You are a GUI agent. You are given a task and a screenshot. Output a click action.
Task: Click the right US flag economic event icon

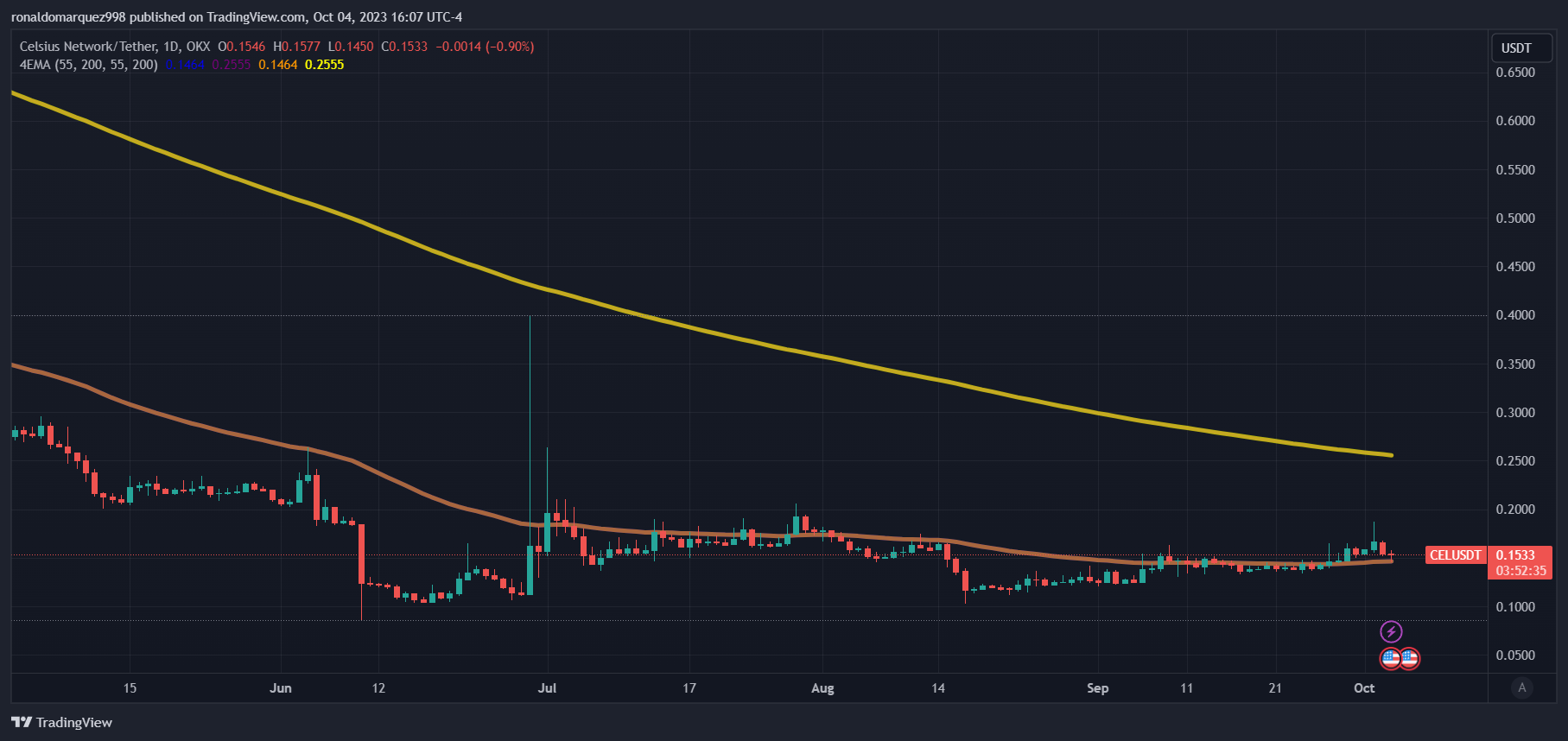[x=1409, y=659]
